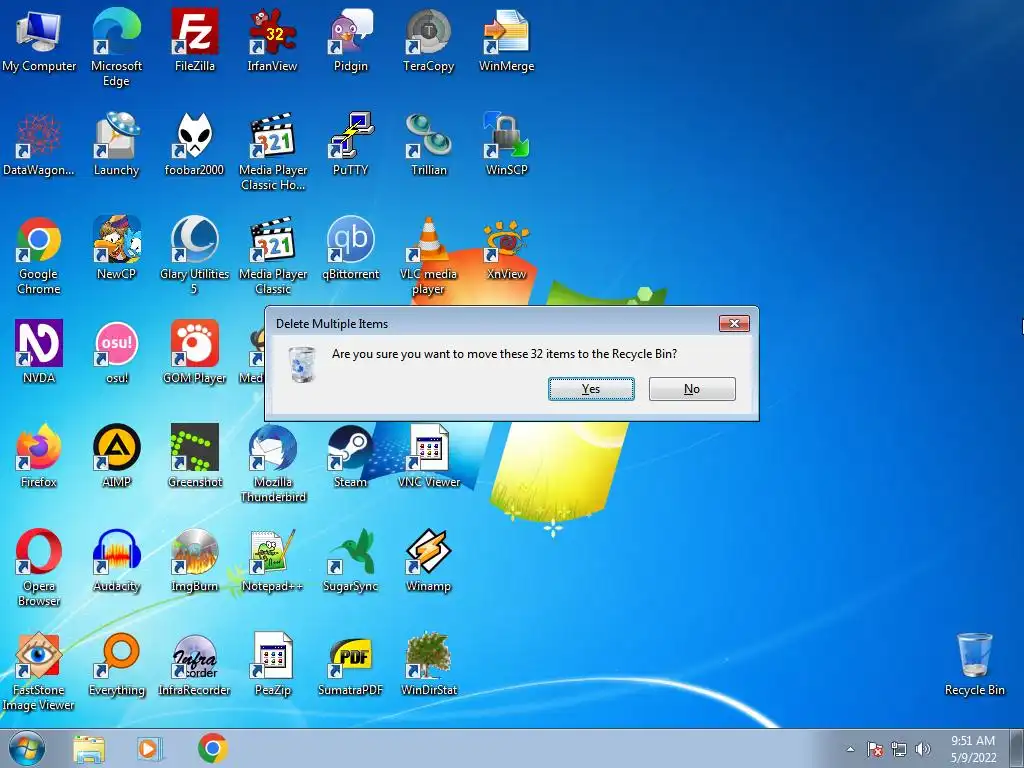The image size is (1024, 768).
Task: Select the Opera Browser shortcut
Action: tap(39, 568)
